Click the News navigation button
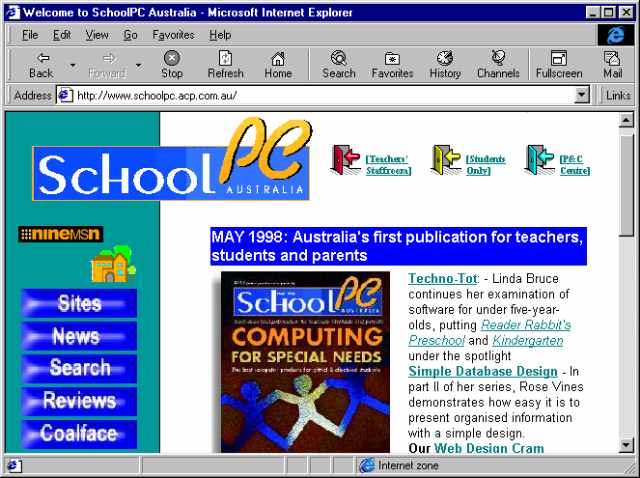 pos(79,336)
